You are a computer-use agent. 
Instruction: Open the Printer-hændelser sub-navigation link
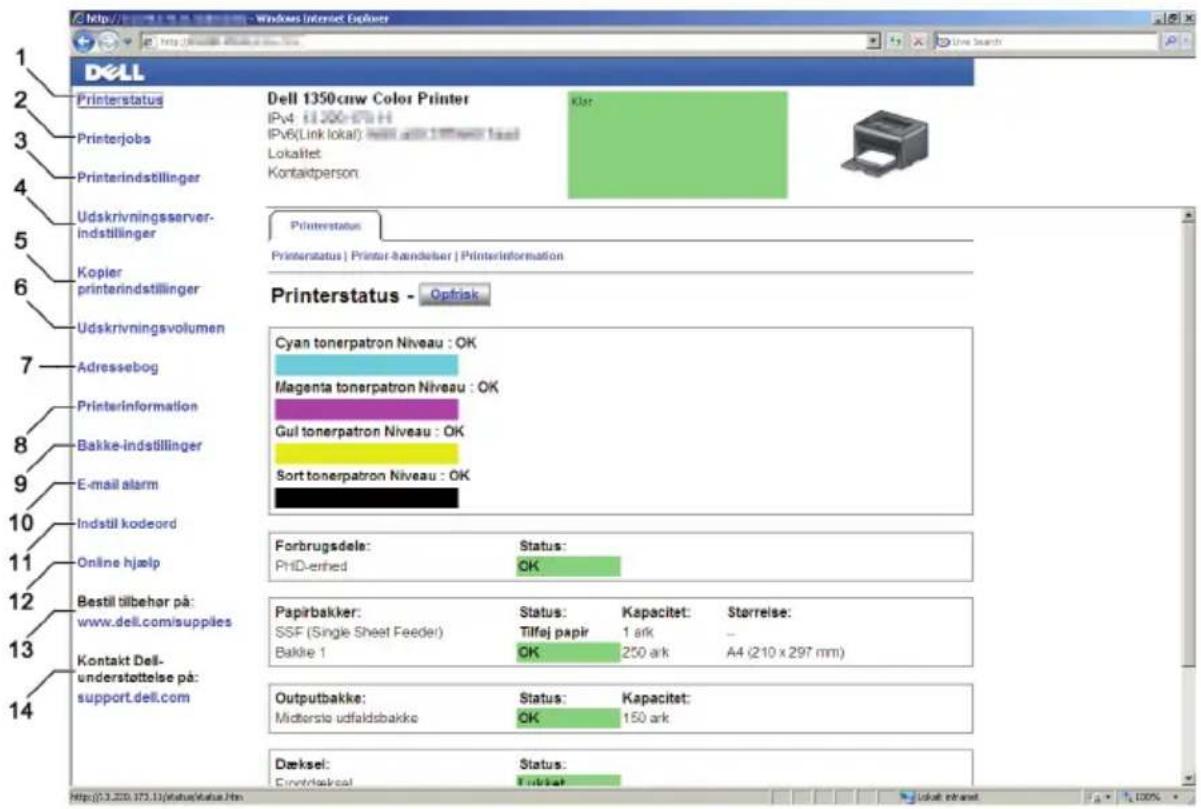point(402,256)
